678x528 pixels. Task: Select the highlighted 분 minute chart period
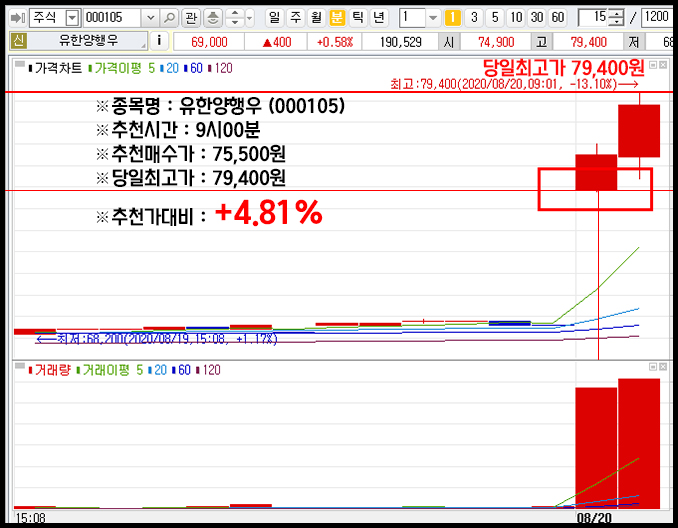tap(337, 18)
